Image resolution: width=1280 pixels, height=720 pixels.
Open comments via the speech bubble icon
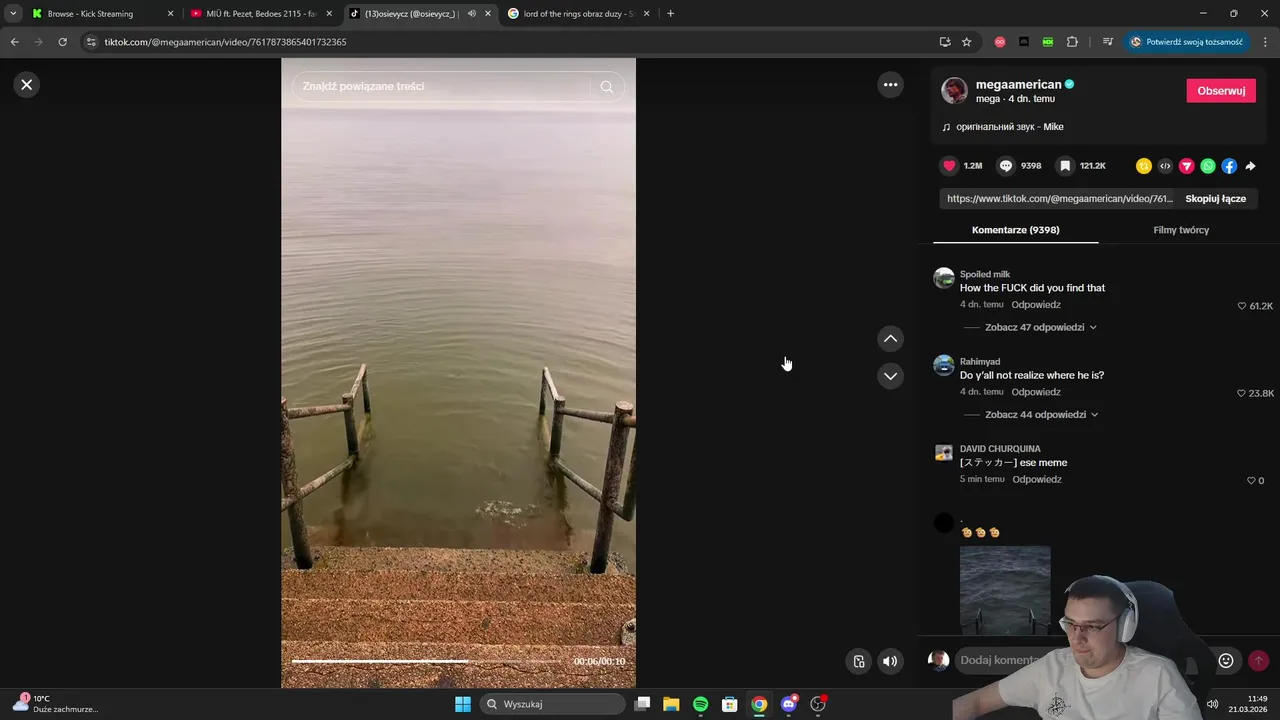click(x=1006, y=166)
